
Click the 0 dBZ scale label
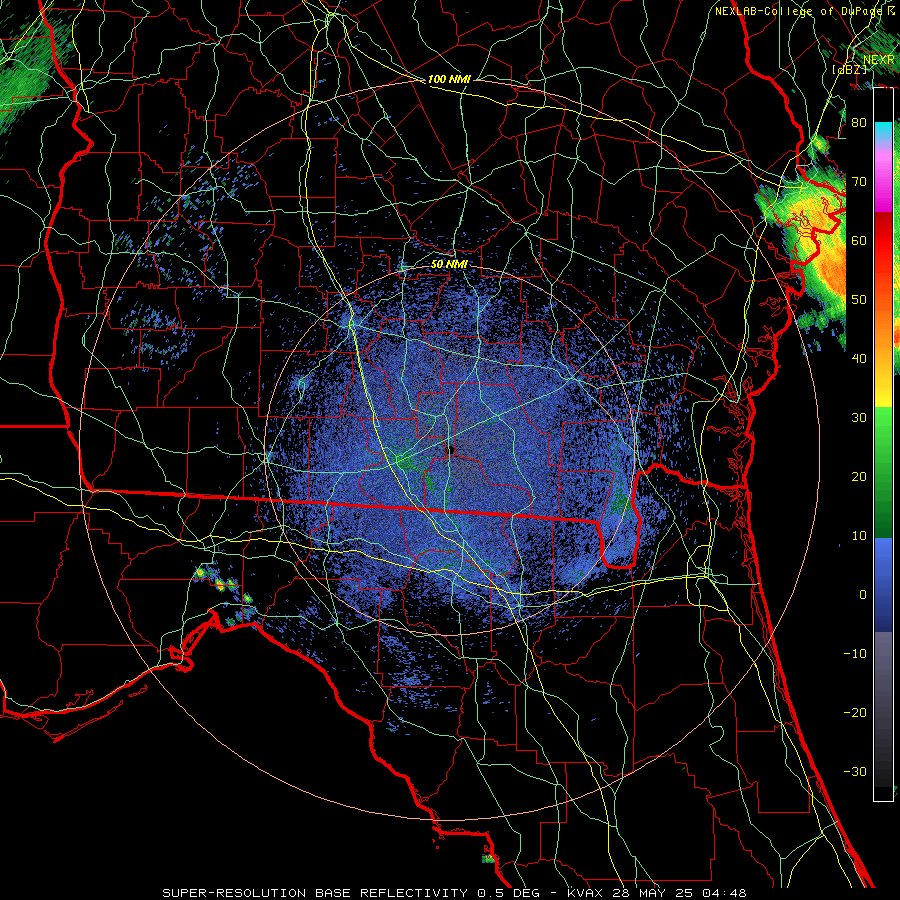click(x=863, y=595)
